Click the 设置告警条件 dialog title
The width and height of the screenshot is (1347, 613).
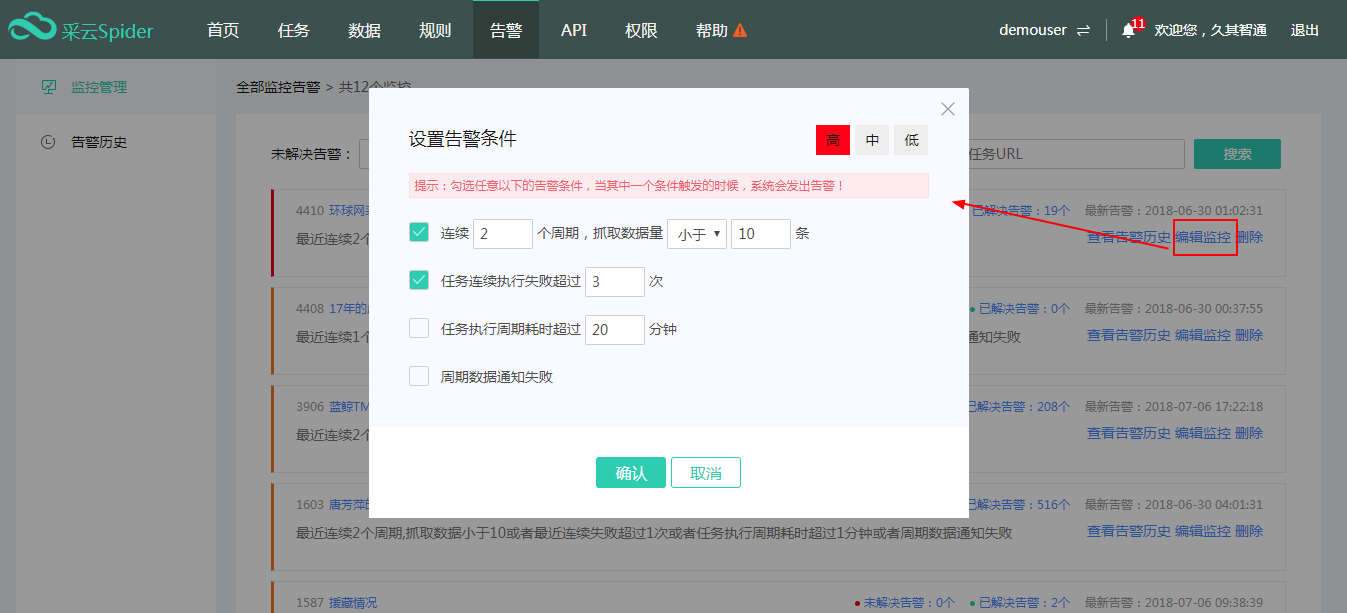463,140
